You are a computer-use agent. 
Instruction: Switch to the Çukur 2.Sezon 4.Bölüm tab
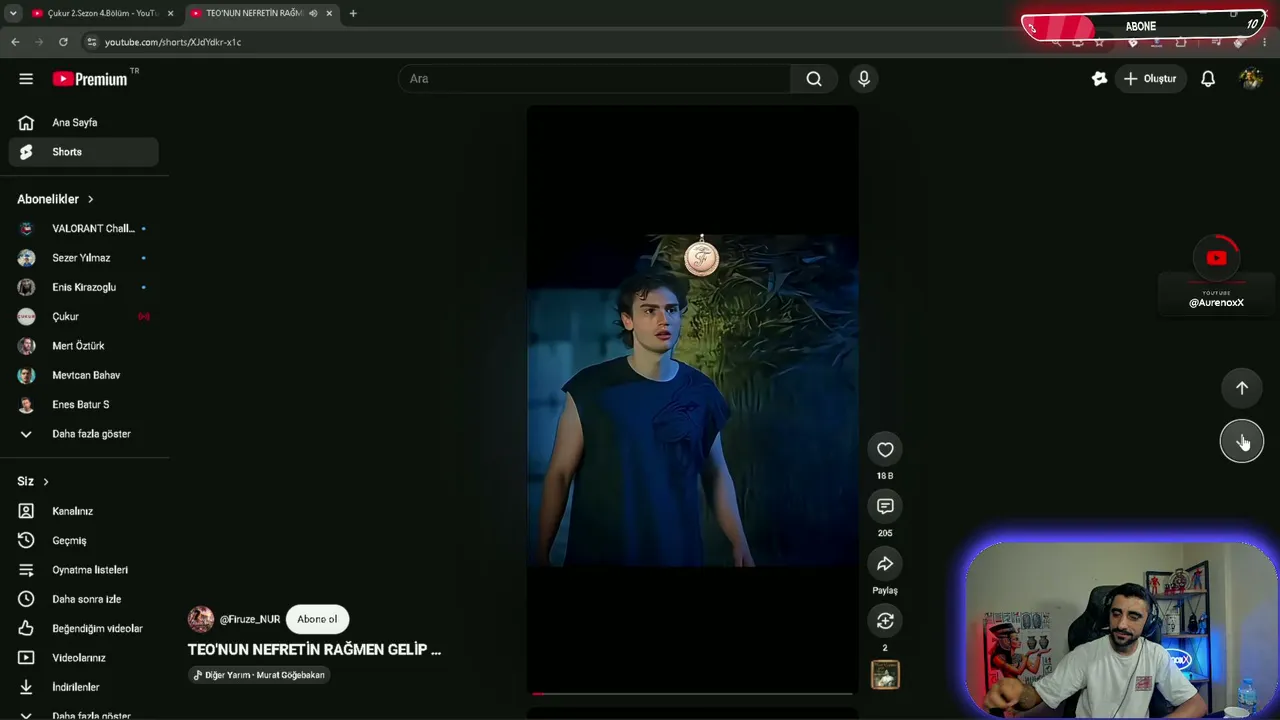101,13
